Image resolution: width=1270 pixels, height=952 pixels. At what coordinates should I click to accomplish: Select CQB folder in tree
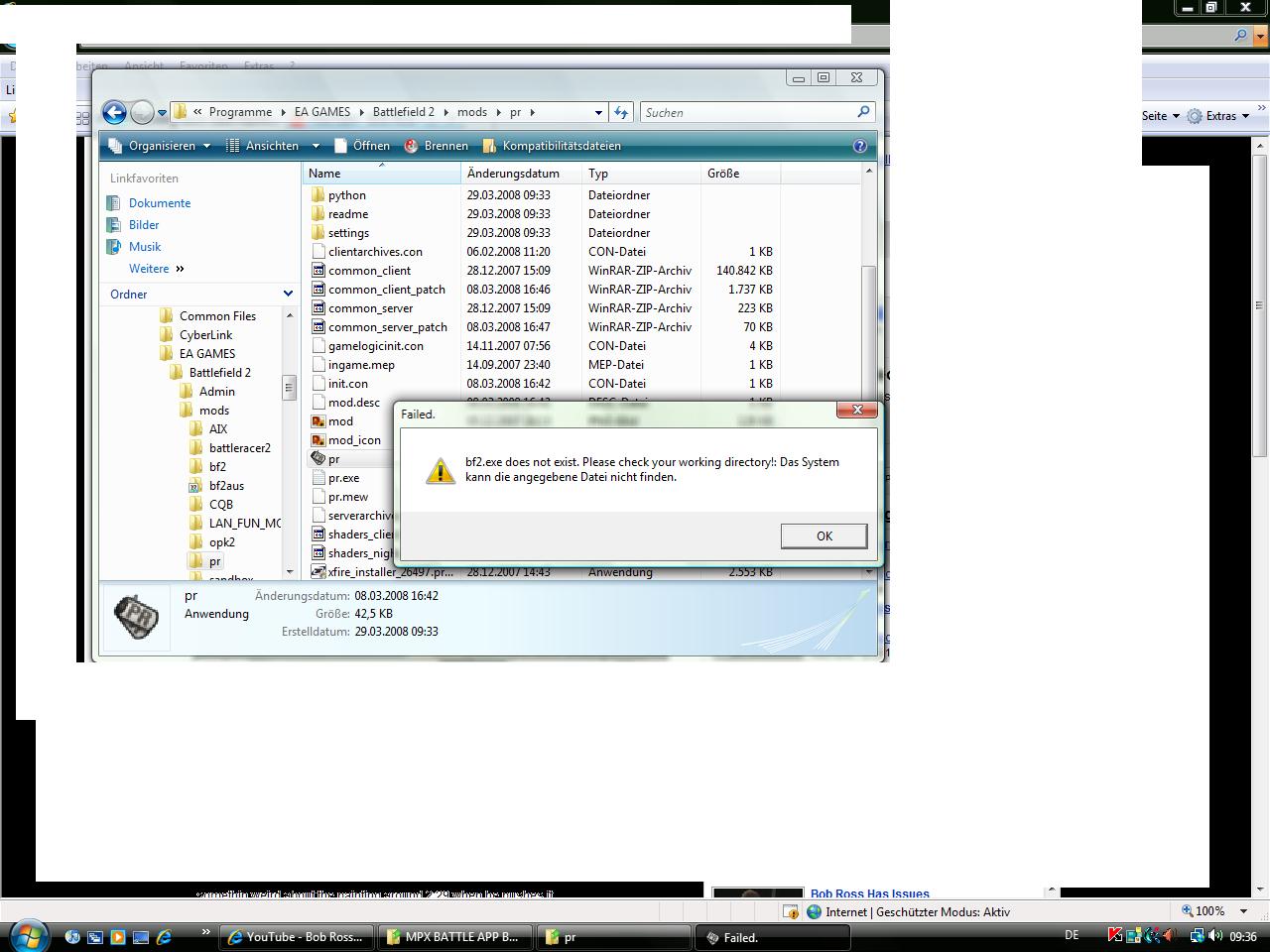click(x=221, y=505)
